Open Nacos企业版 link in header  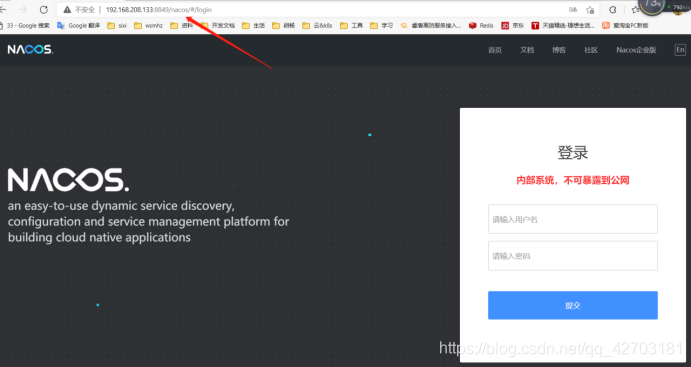point(636,50)
